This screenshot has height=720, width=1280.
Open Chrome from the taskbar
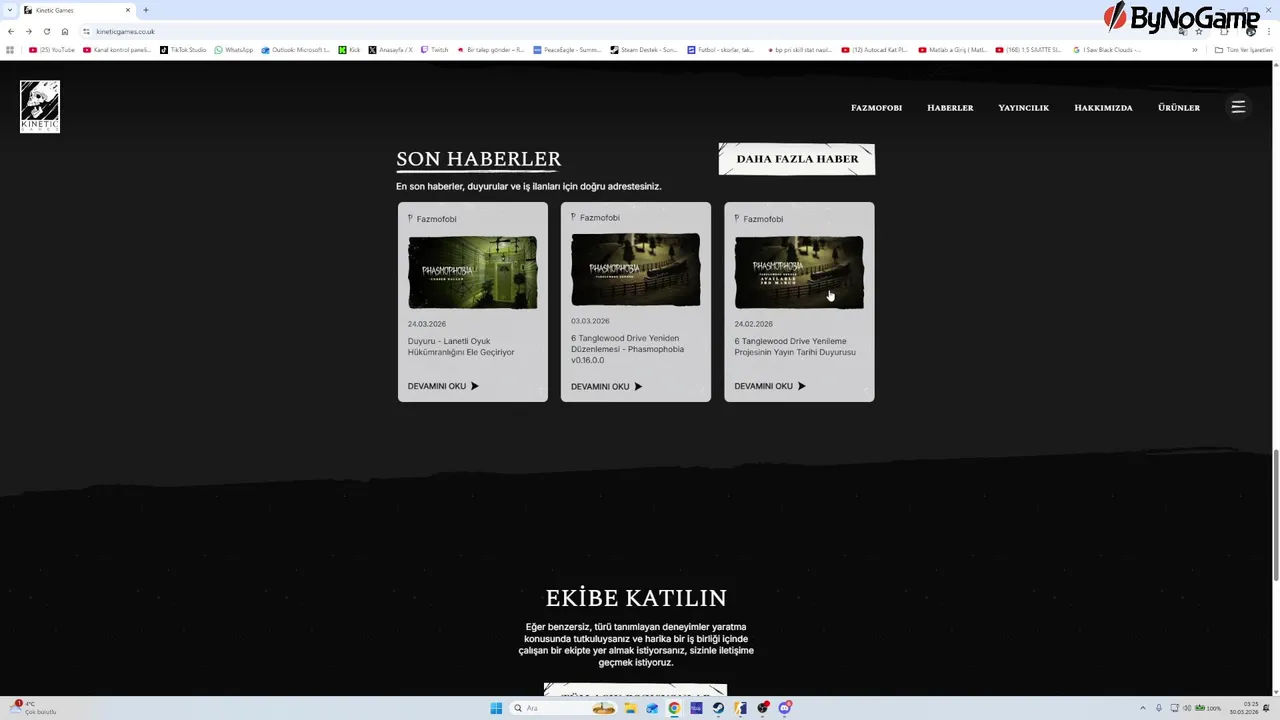click(x=674, y=708)
